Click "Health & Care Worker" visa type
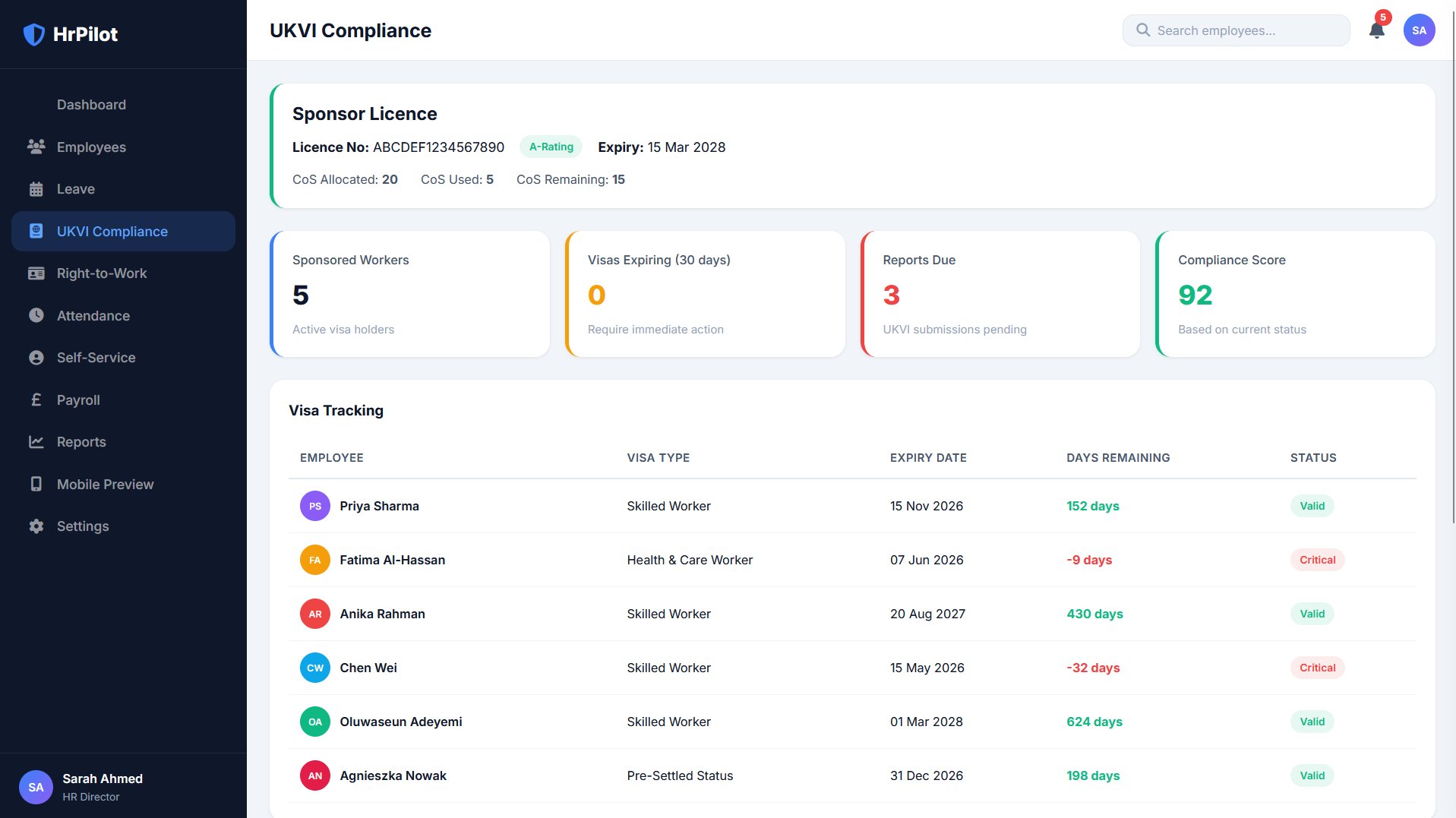The image size is (1456, 818). point(690,560)
